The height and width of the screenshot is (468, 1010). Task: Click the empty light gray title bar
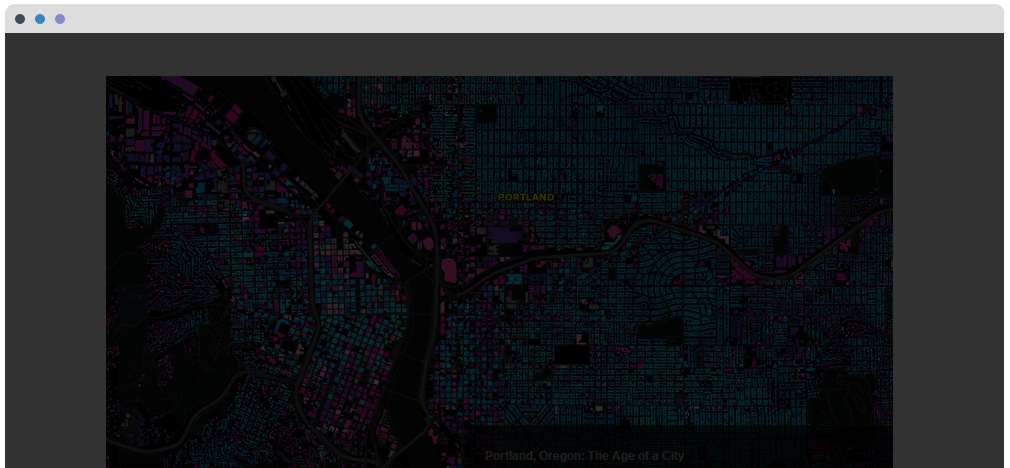[x=500, y=19]
